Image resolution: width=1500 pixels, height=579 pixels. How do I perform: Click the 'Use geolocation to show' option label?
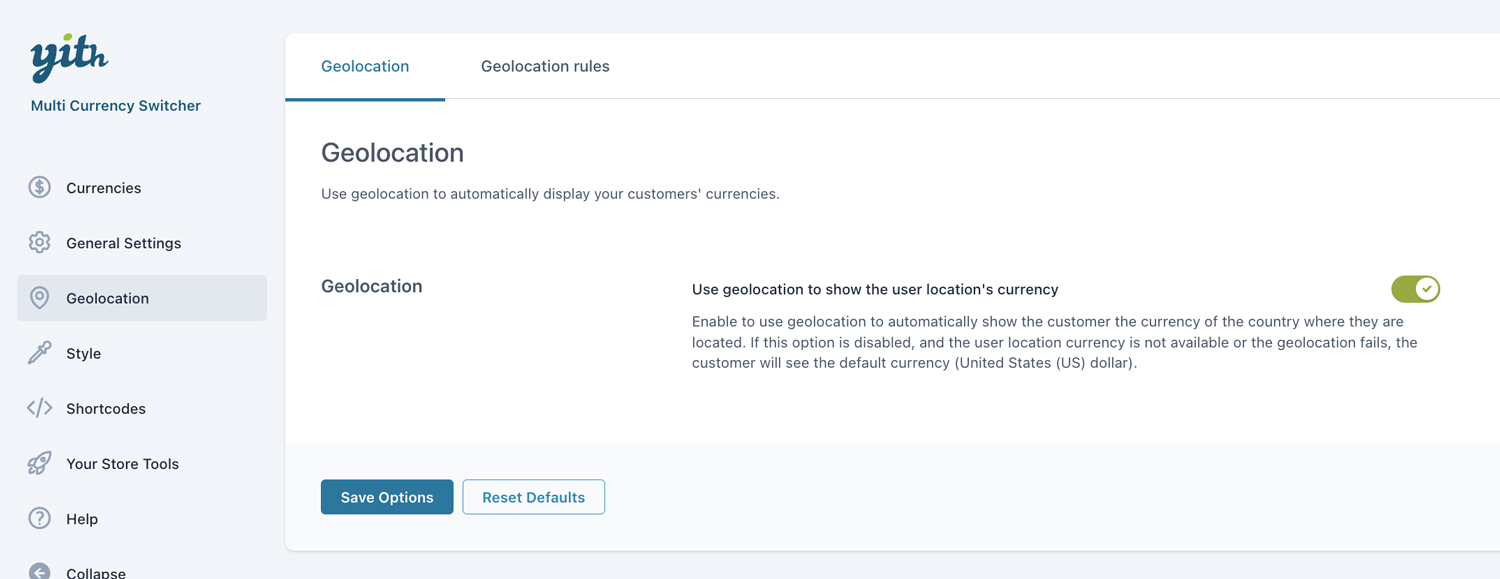[x=875, y=289]
